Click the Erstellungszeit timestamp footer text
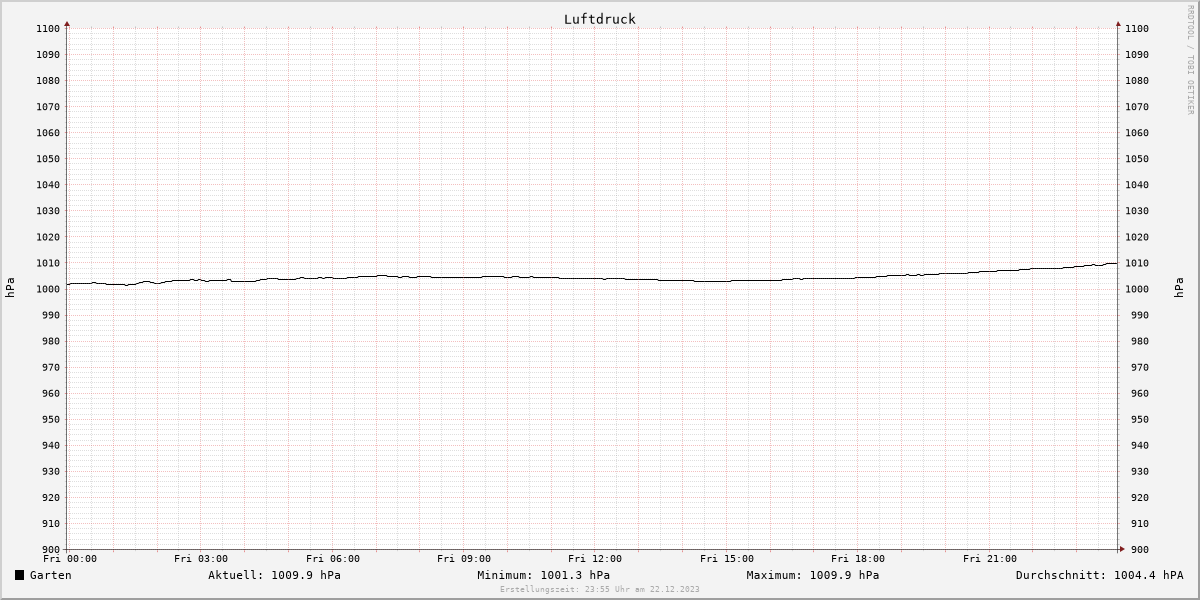This screenshot has width=1200, height=600. tap(600, 589)
